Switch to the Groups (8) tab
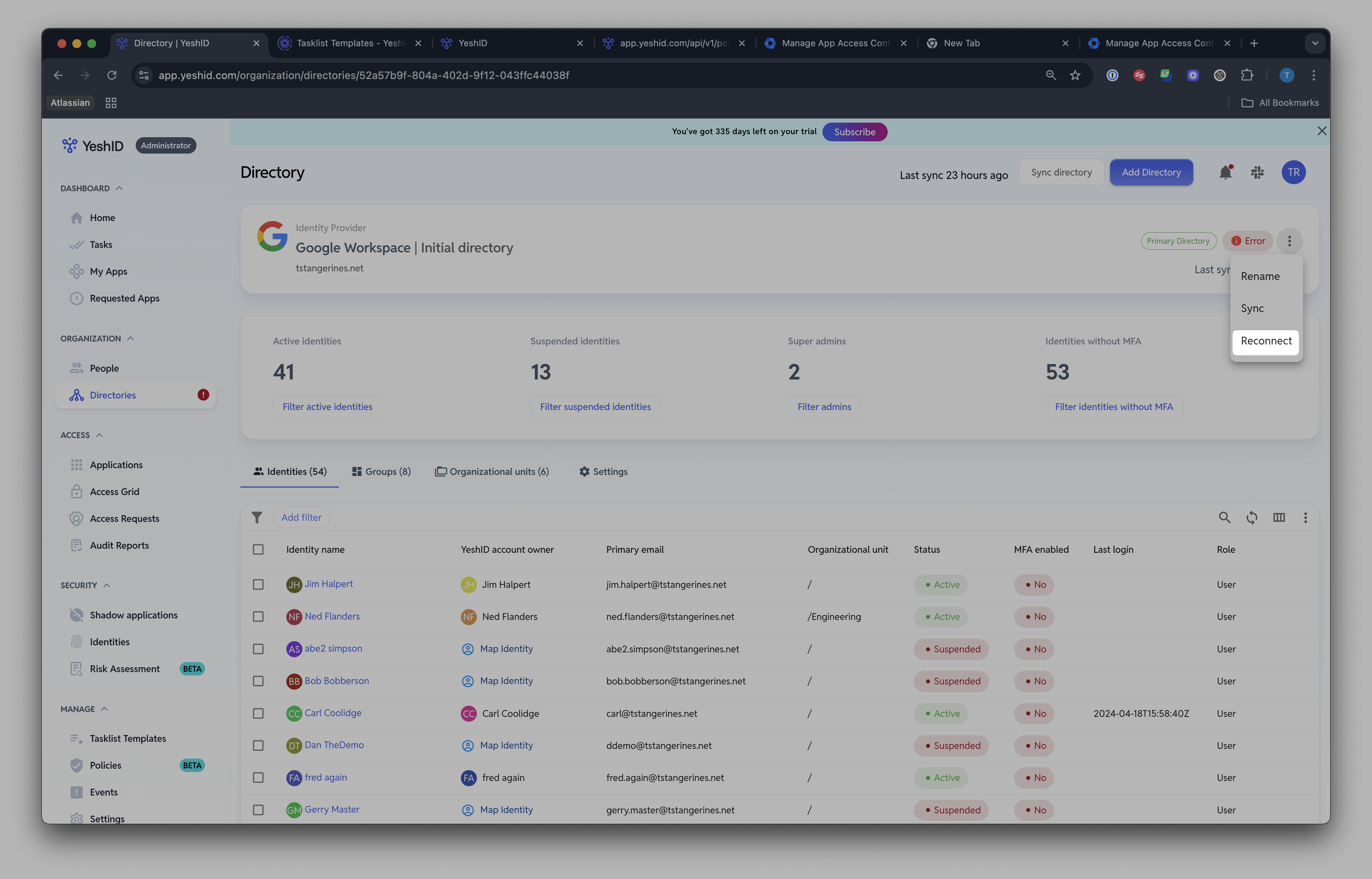 point(381,472)
